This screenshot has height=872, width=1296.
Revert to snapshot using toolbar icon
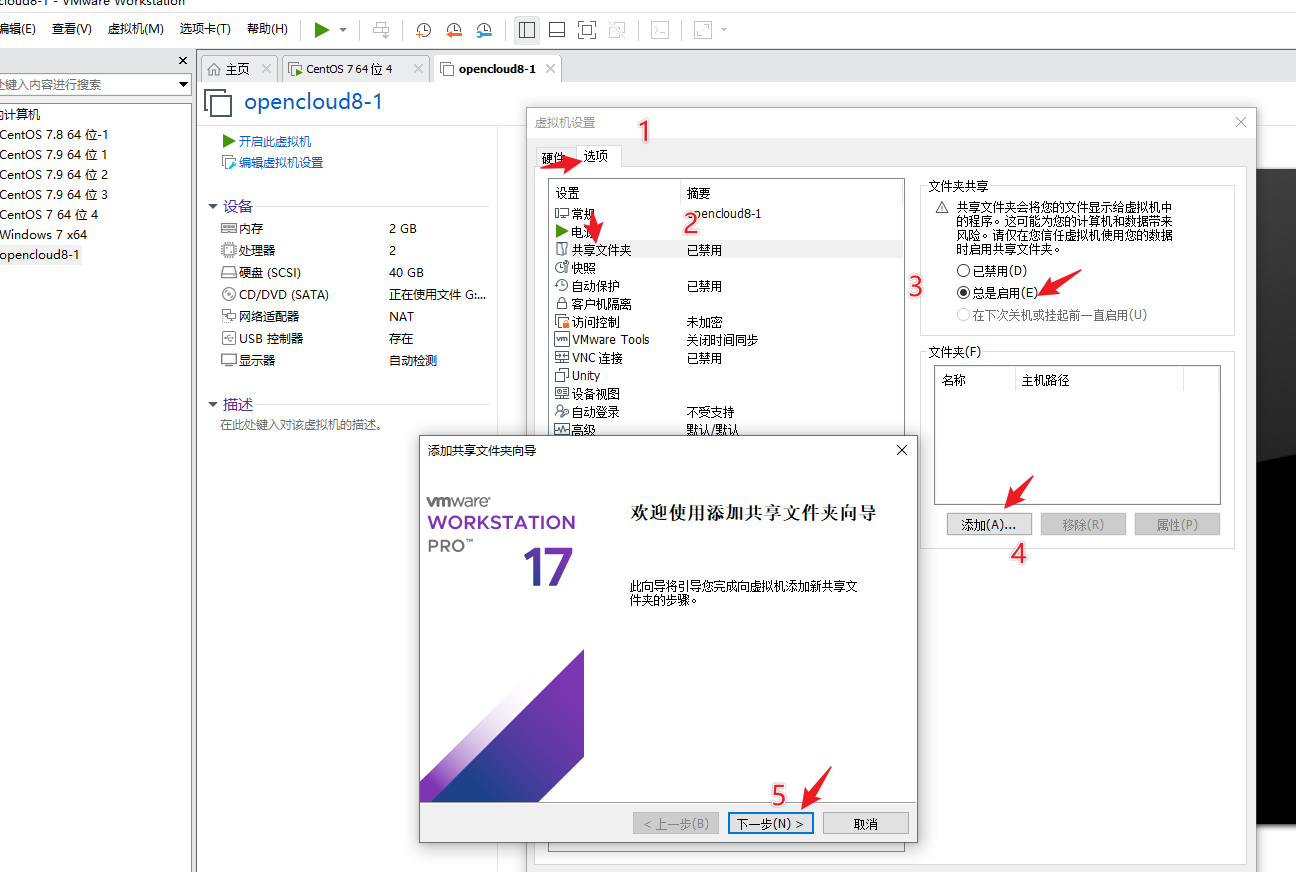(454, 30)
